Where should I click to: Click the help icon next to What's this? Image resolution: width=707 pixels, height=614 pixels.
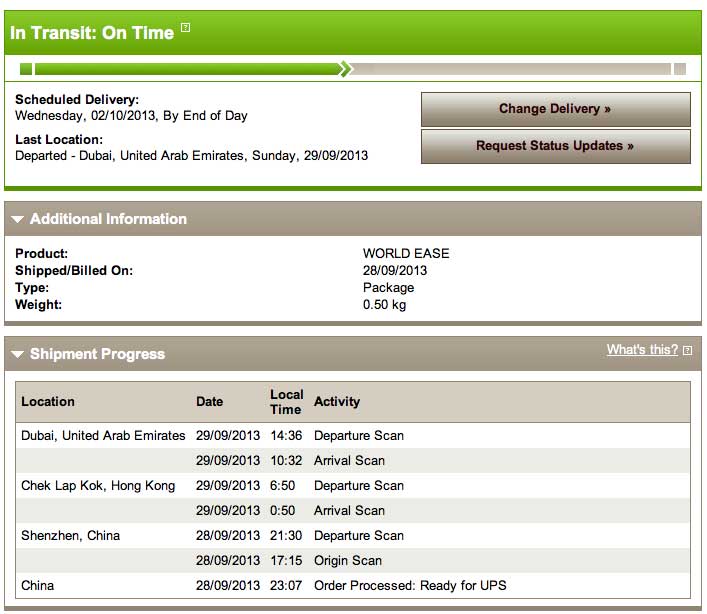point(687,350)
